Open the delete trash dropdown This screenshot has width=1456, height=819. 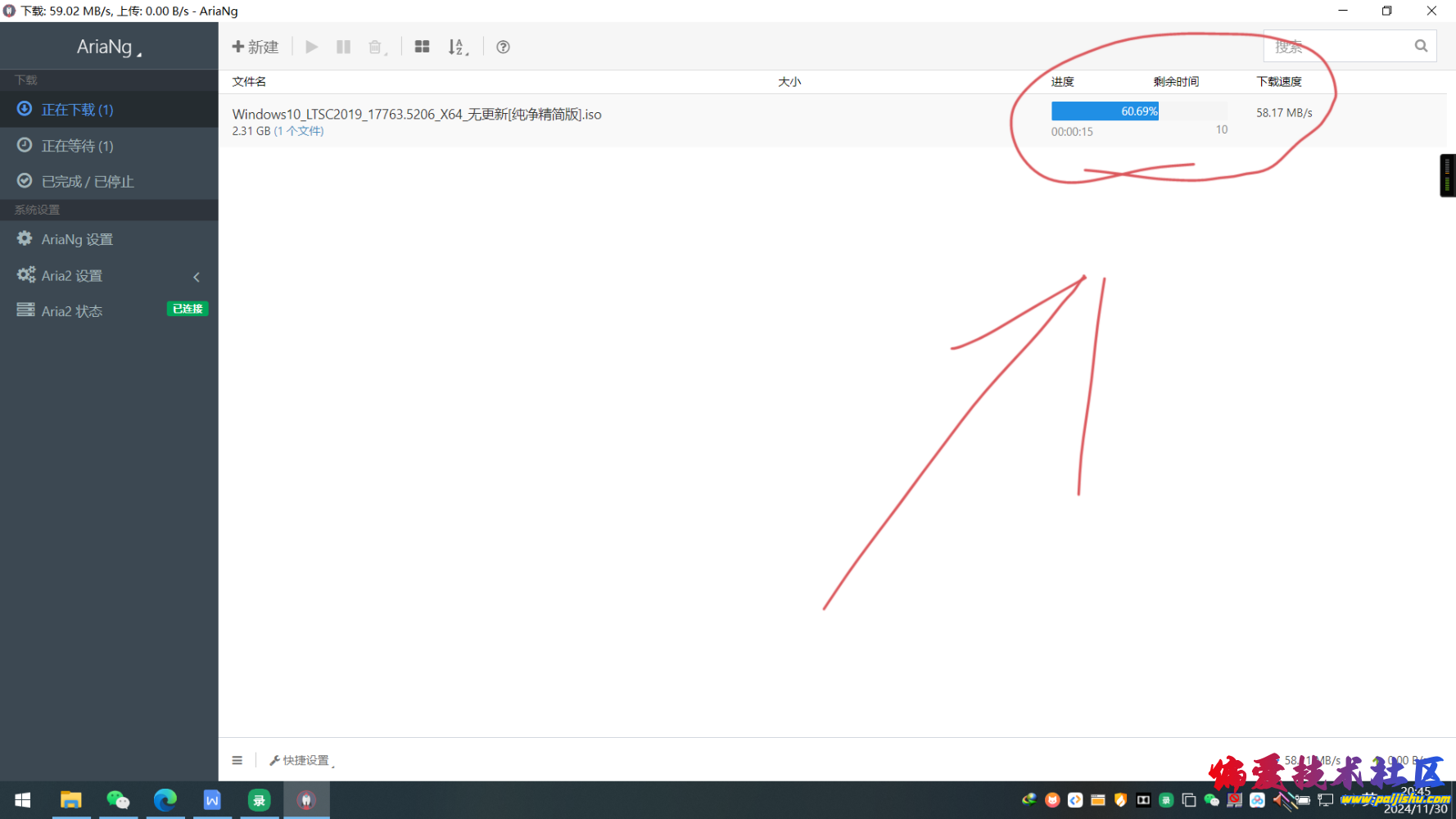coord(377,47)
